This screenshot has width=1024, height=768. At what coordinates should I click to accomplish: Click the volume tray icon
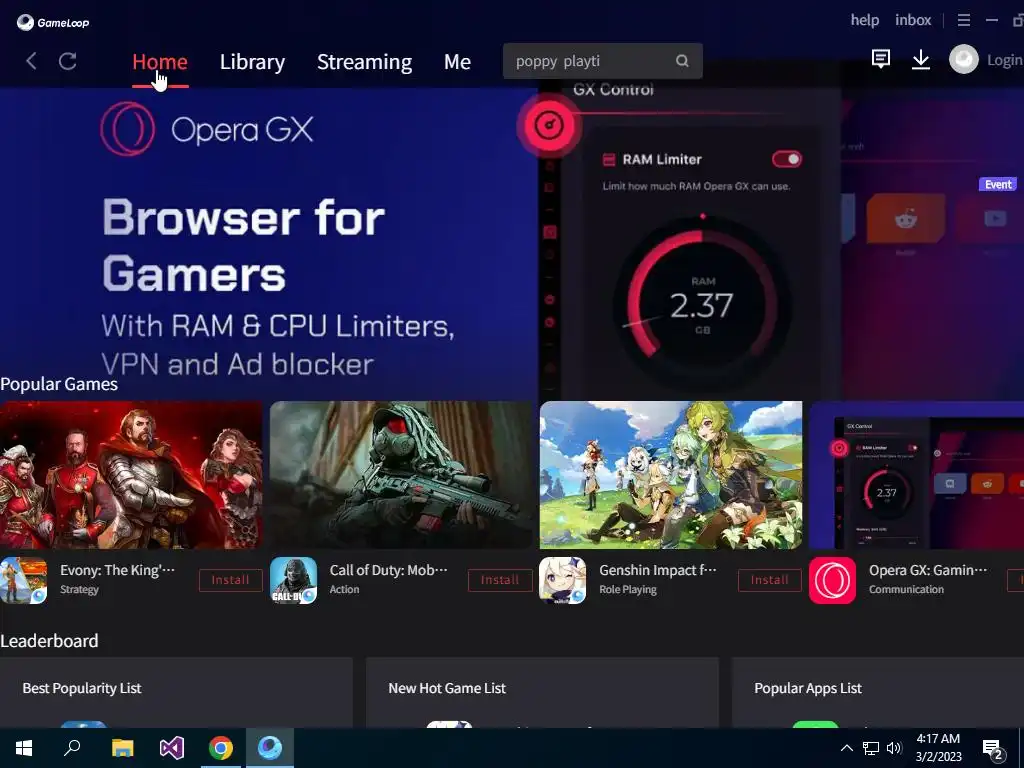[x=894, y=748]
